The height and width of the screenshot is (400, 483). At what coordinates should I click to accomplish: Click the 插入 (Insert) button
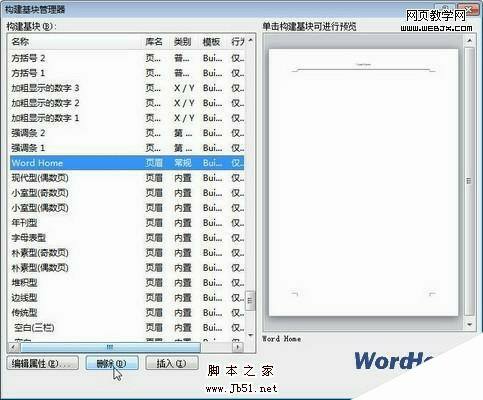tap(172, 363)
